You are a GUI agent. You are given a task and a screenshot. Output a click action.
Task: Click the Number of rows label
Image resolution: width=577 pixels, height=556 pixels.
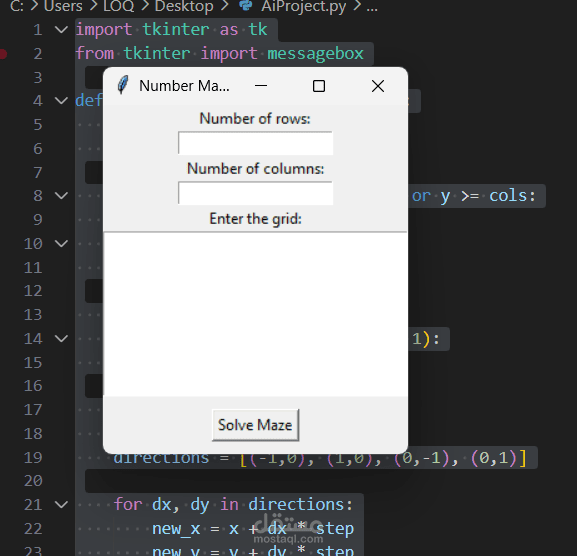pyautogui.click(x=255, y=118)
